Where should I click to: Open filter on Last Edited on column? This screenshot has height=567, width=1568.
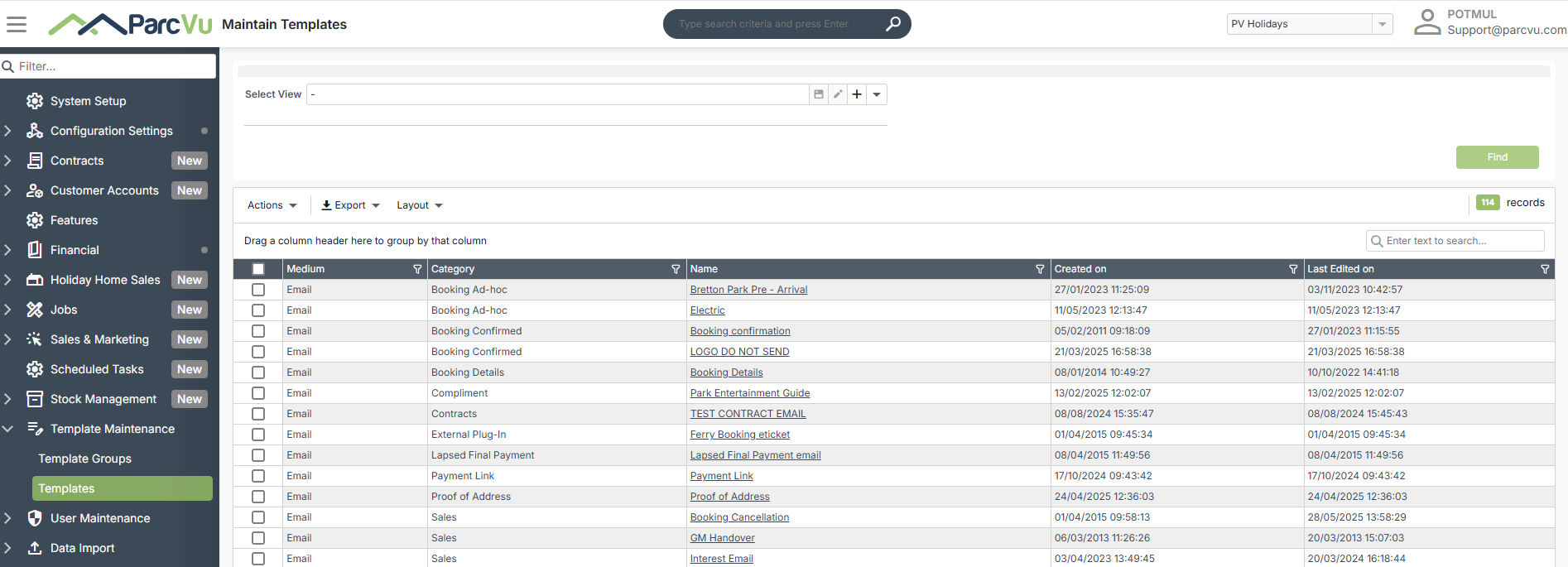(1545, 269)
